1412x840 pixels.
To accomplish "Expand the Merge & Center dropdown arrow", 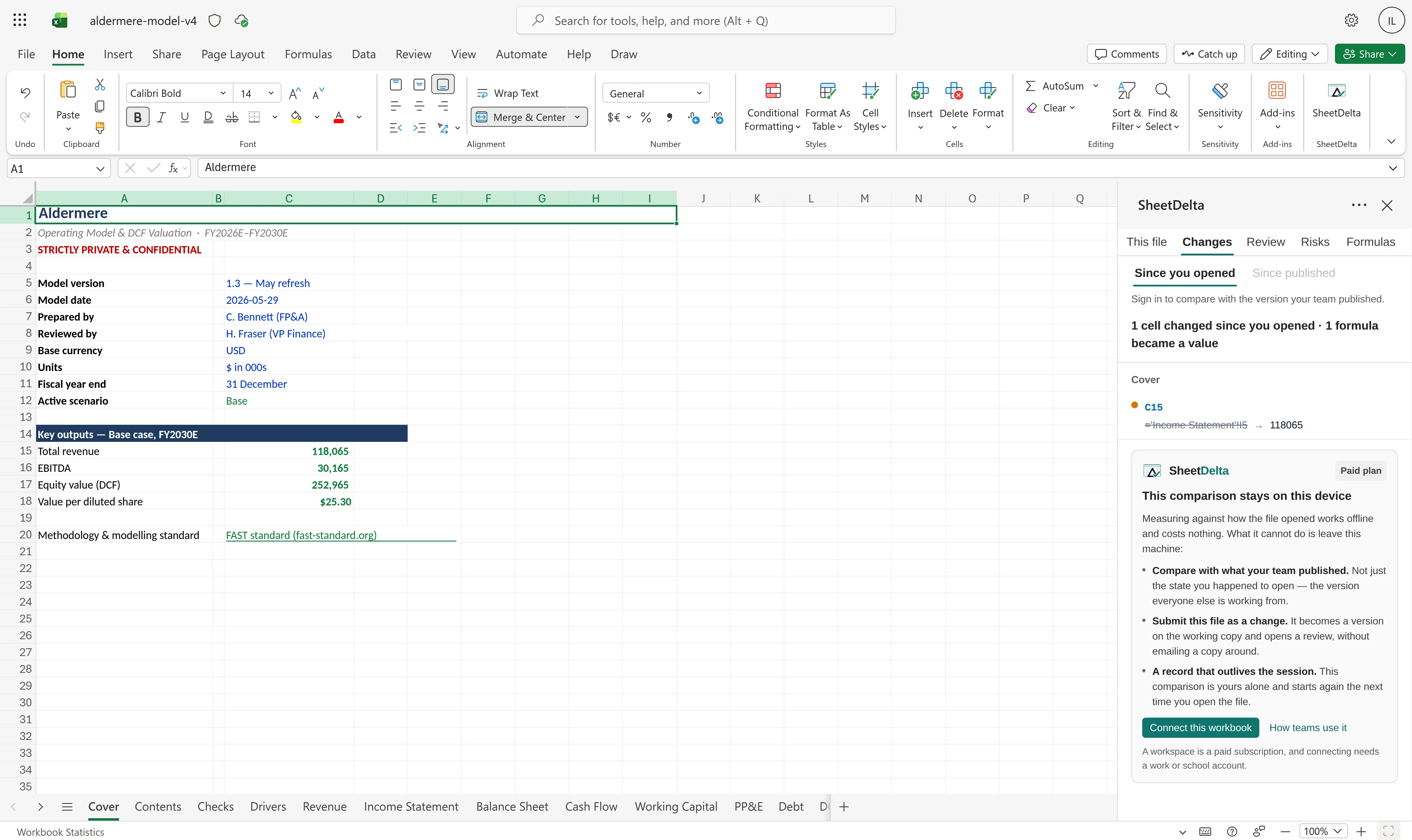I will tap(577, 117).
